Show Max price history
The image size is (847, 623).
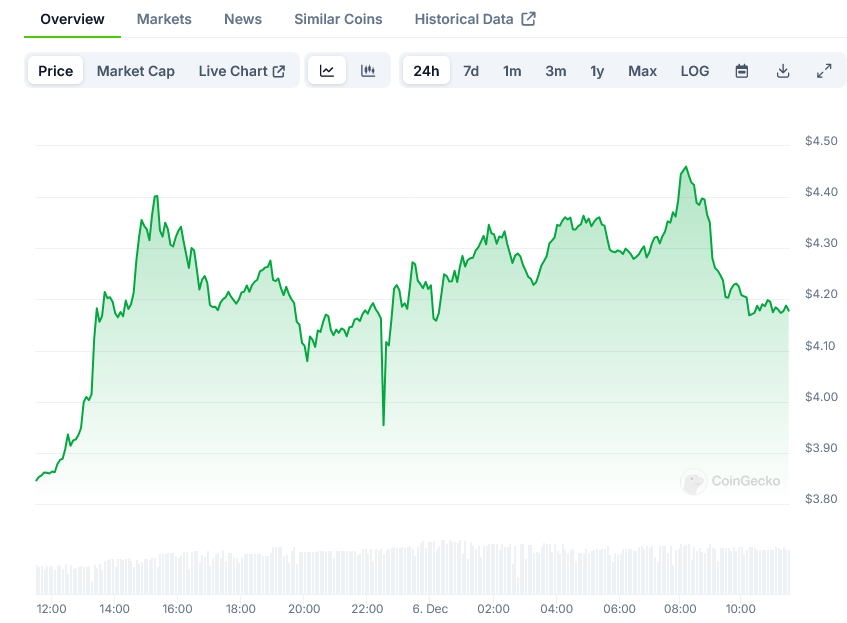click(643, 71)
